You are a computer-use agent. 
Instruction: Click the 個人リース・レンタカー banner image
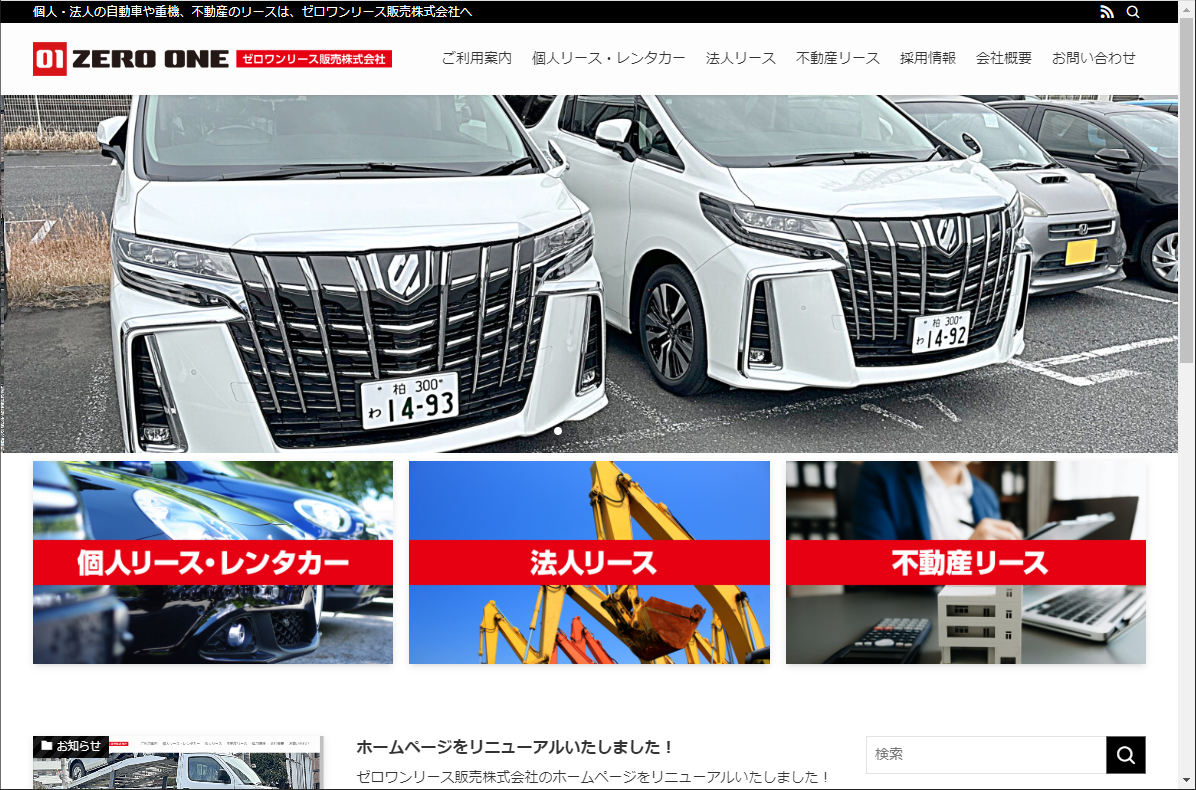coord(213,562)
